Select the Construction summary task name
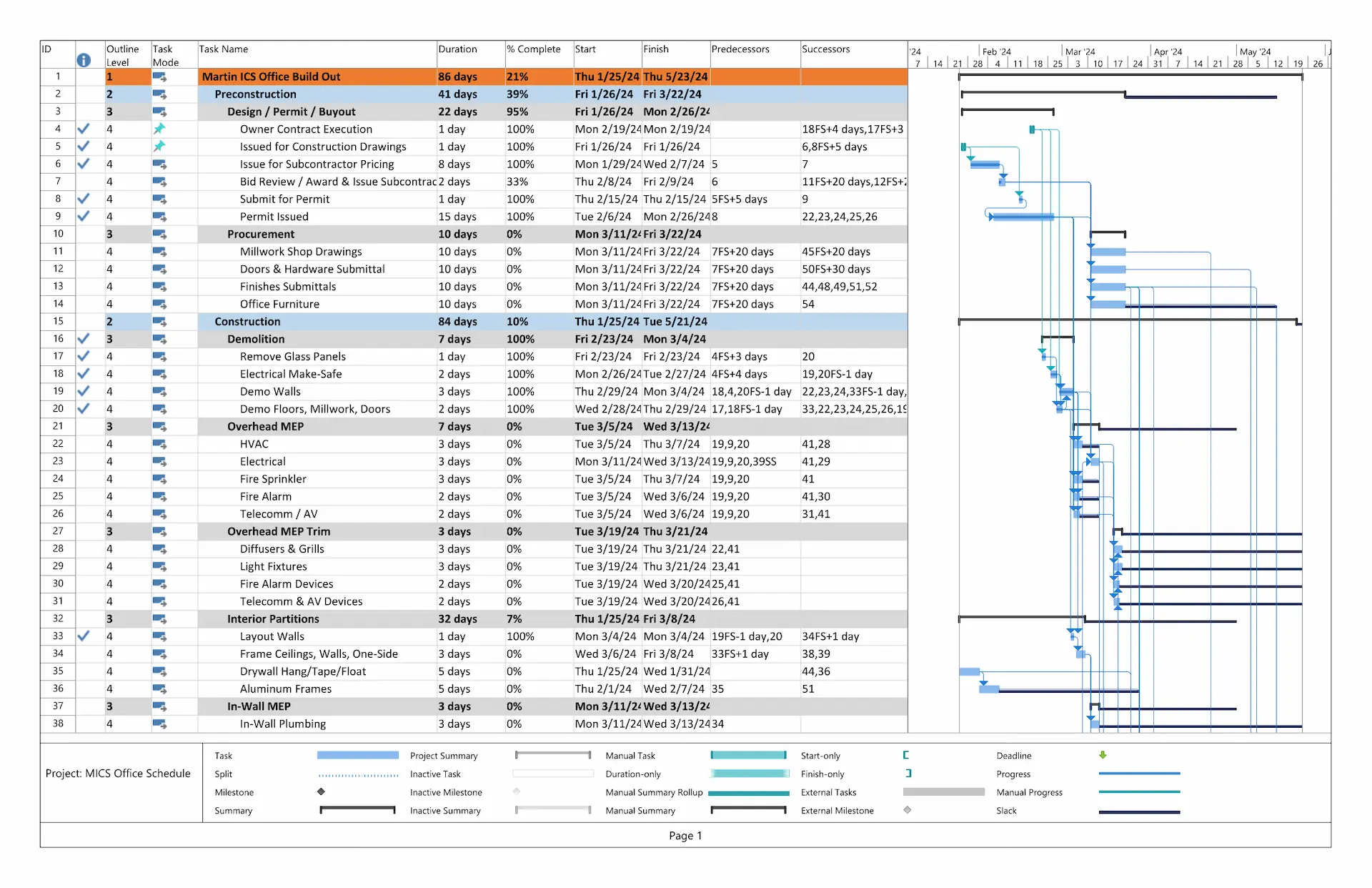 tap(247, 322)
